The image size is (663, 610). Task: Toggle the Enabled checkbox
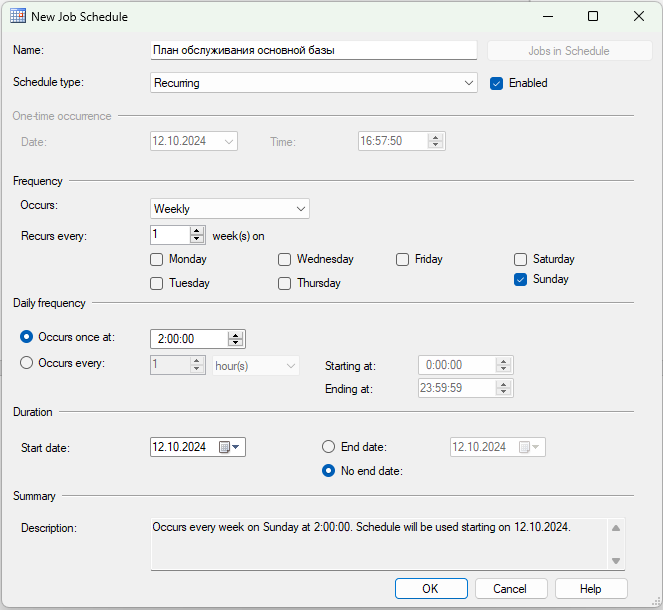pyautogui.click(x=496, y=83)
